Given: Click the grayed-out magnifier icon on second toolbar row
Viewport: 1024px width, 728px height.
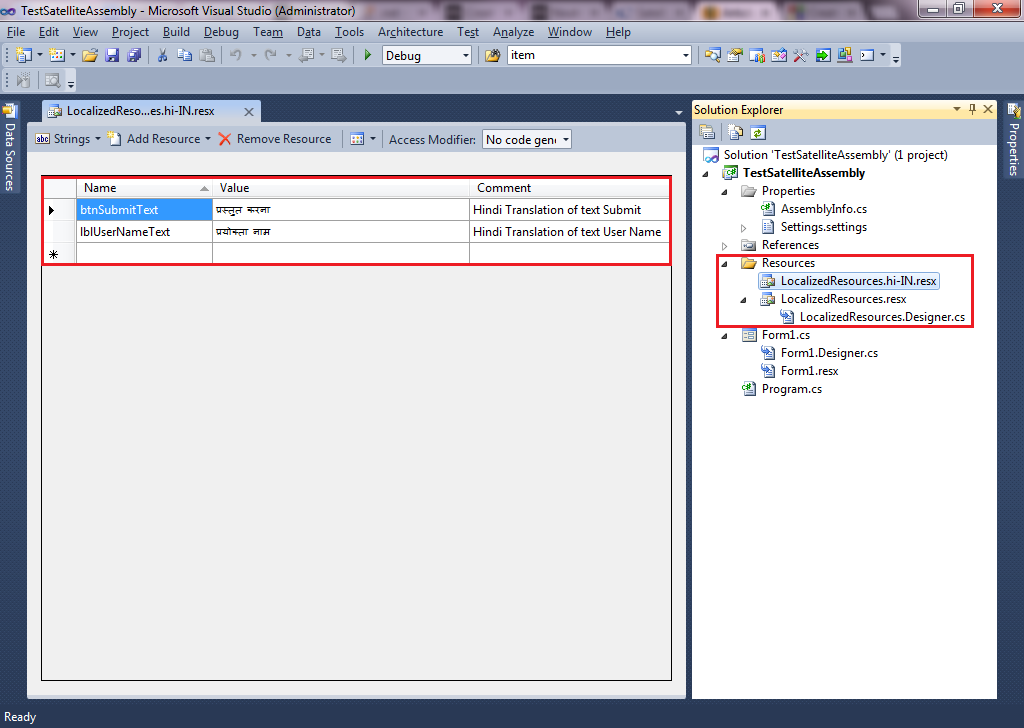Looking at the screenshot, I should (x=52, y=80).
